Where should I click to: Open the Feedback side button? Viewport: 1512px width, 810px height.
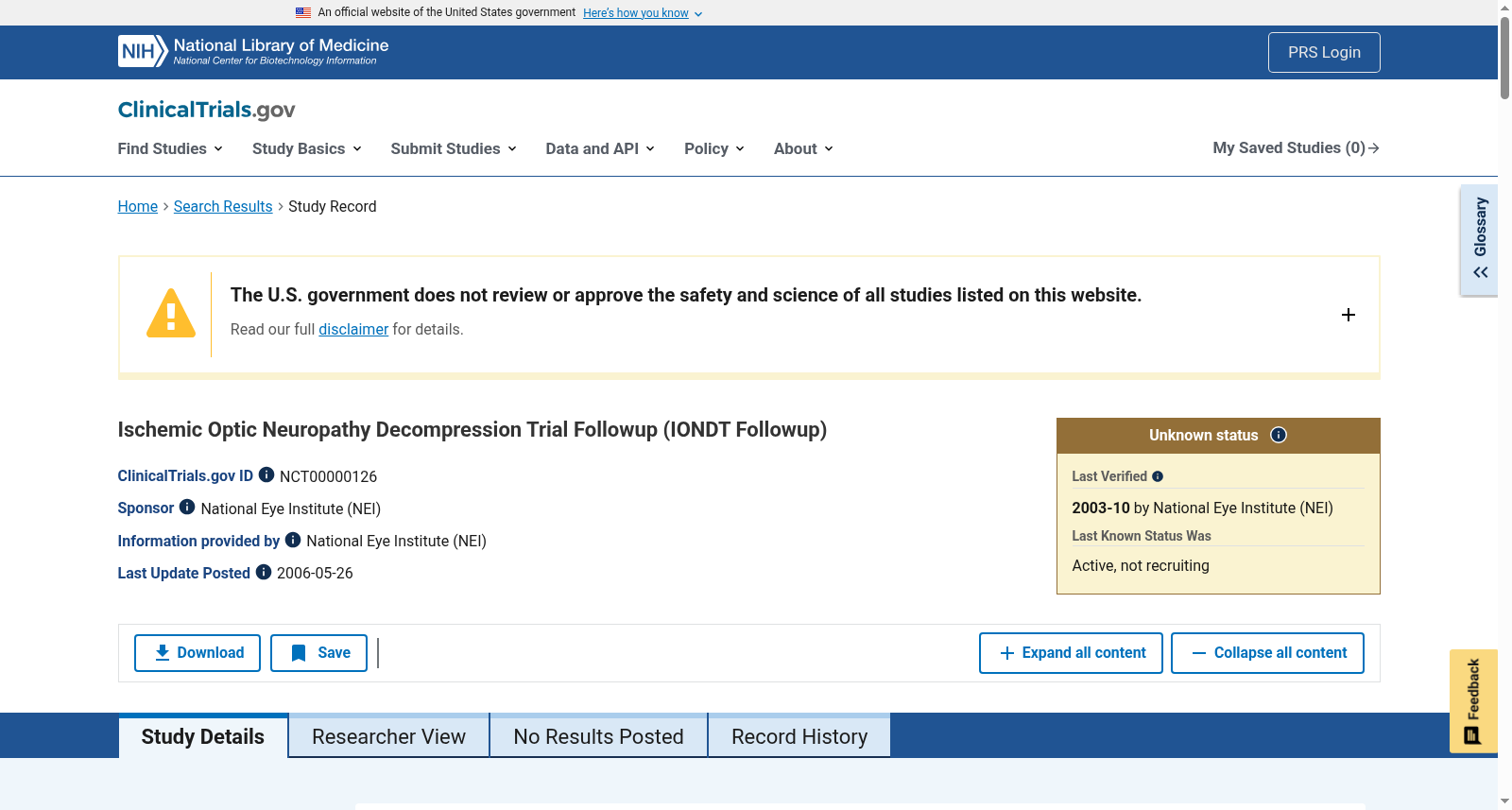1473,700
